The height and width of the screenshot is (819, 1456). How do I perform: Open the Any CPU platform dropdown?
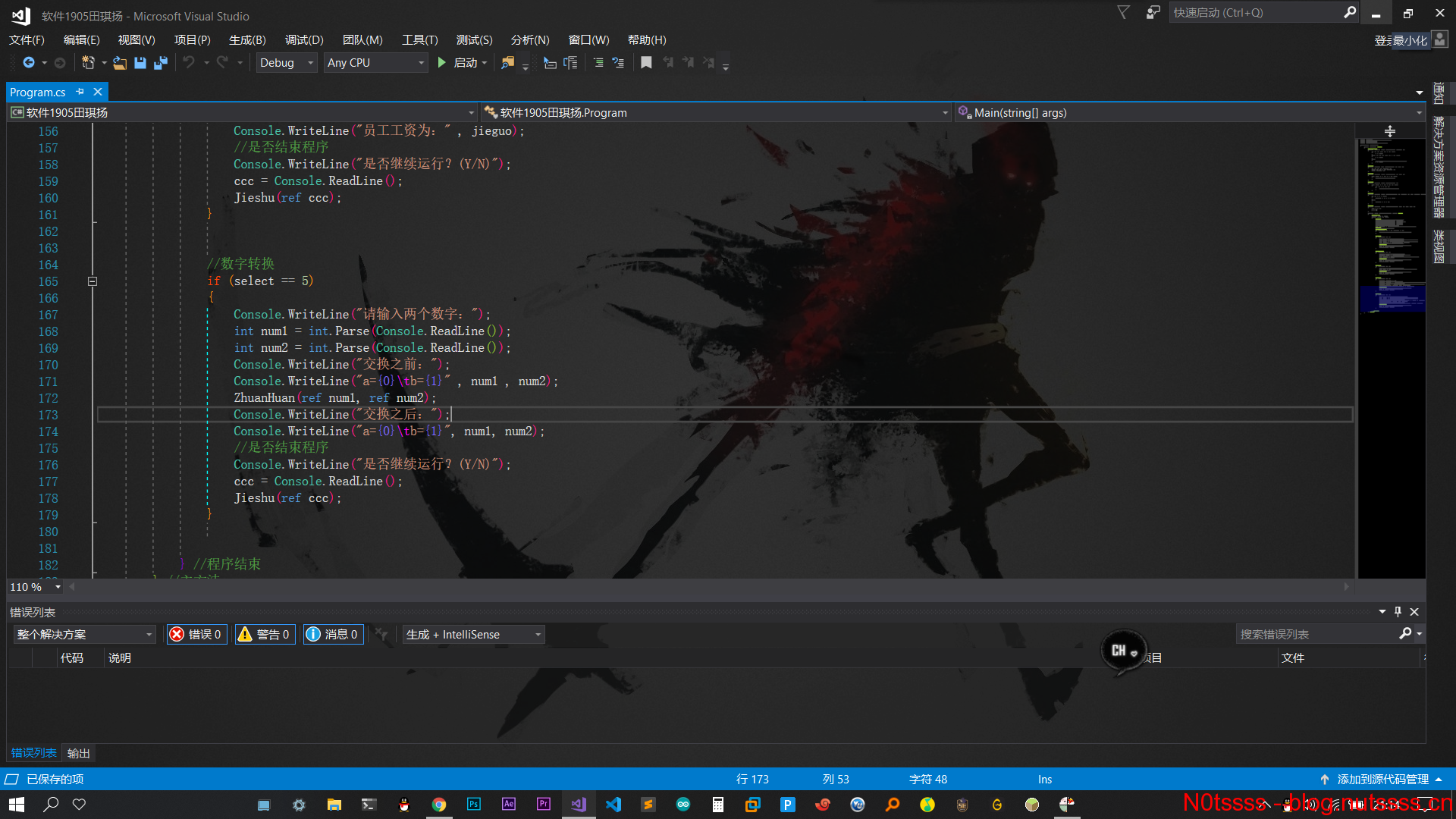pyautogui.click(x=375, y=63)
